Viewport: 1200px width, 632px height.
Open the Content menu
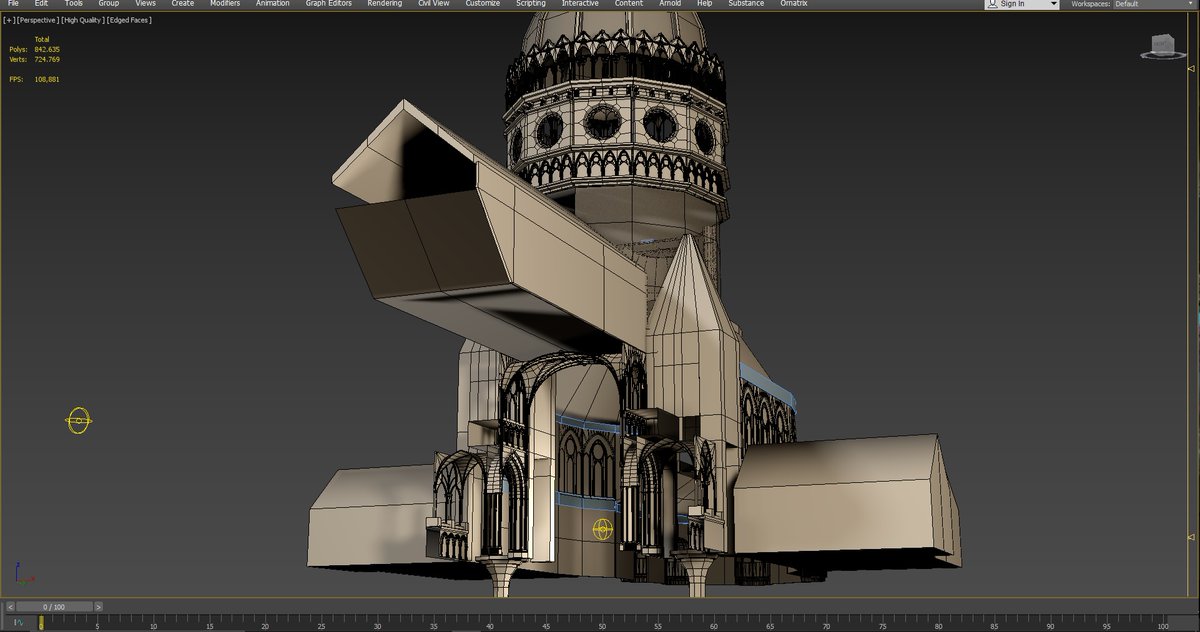tap(628, 3)
